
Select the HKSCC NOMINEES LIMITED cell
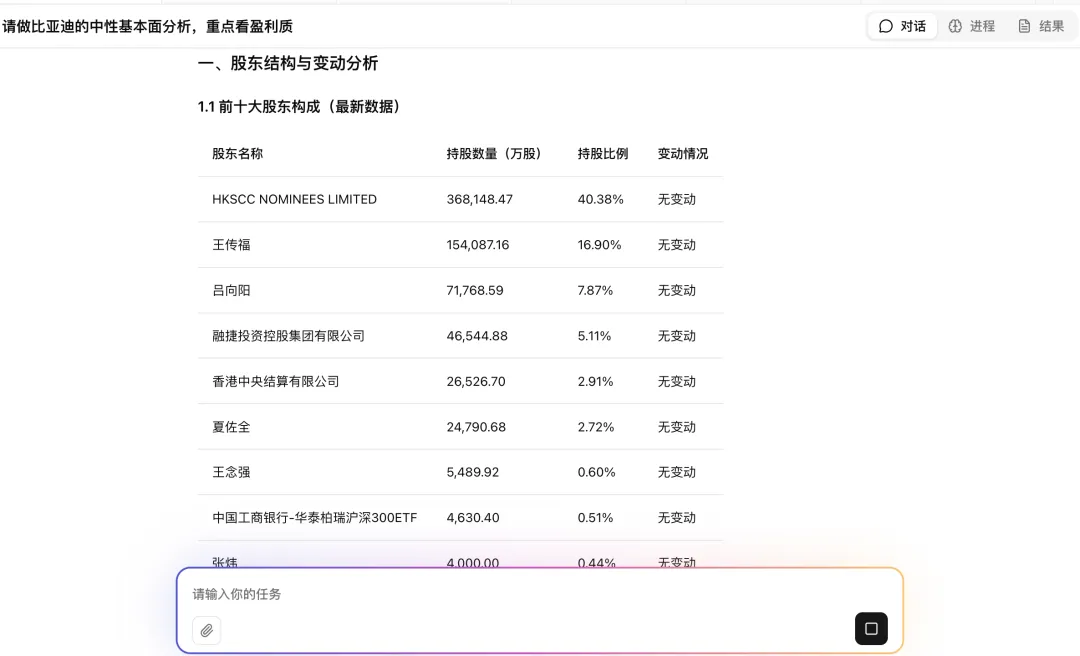click(294, 199)
